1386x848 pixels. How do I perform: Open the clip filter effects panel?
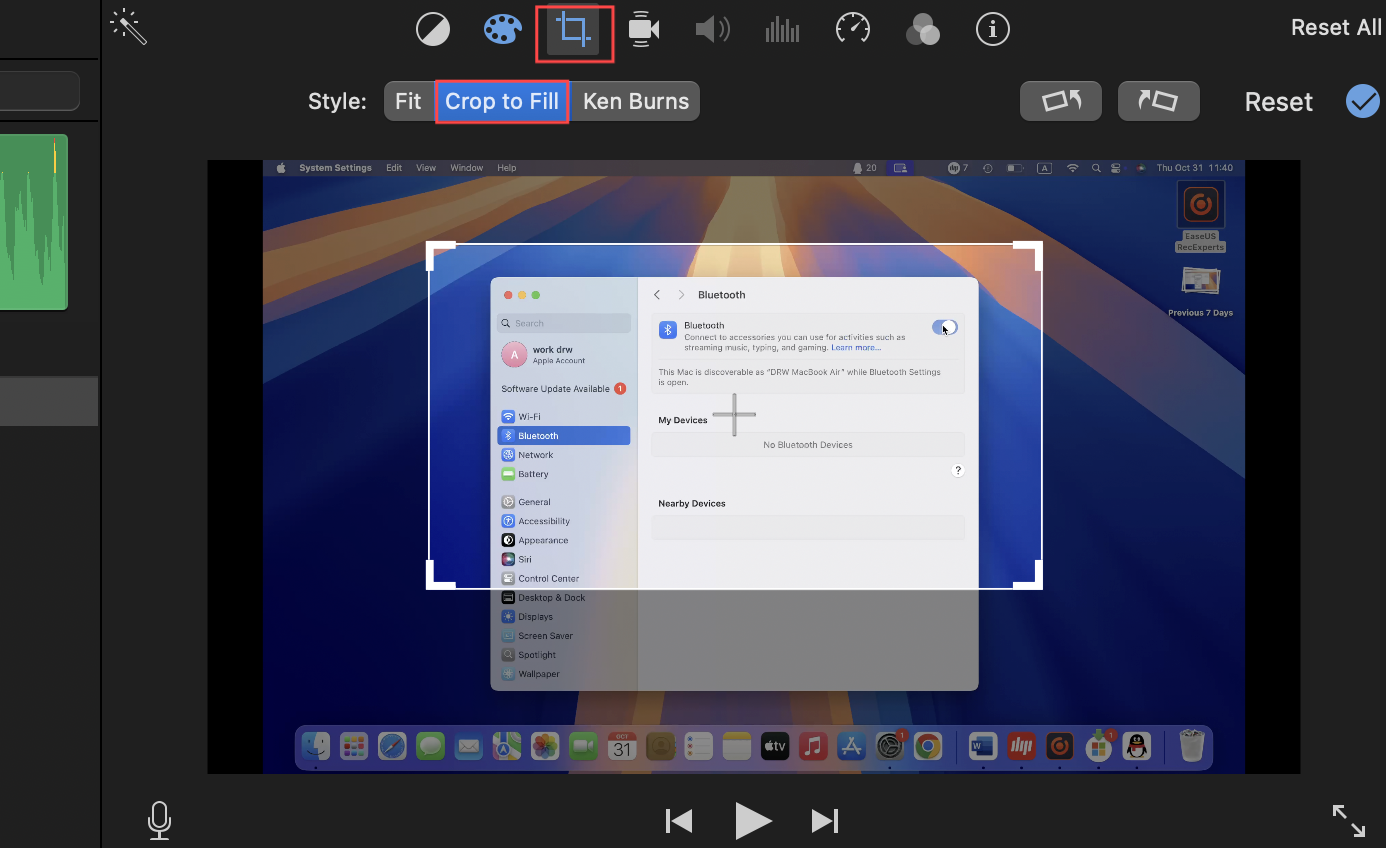click(x=922, y=28)
